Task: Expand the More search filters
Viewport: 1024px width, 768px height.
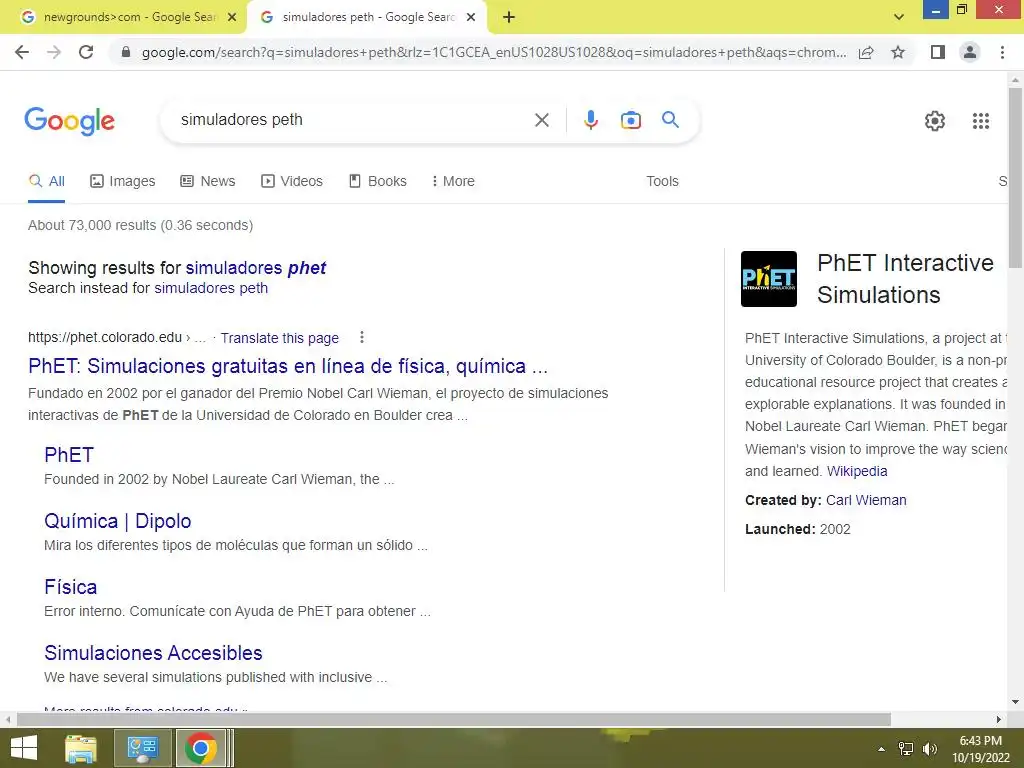Action: 453,181
